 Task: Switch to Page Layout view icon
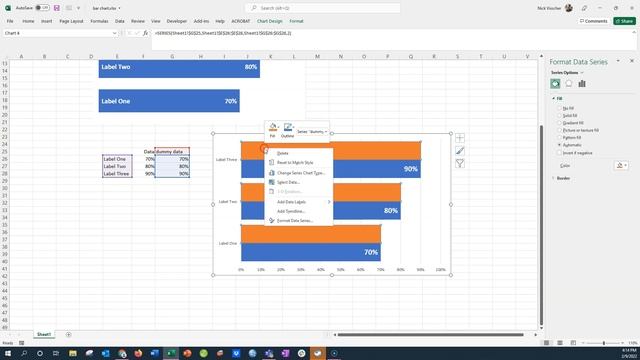click(560, 343)
